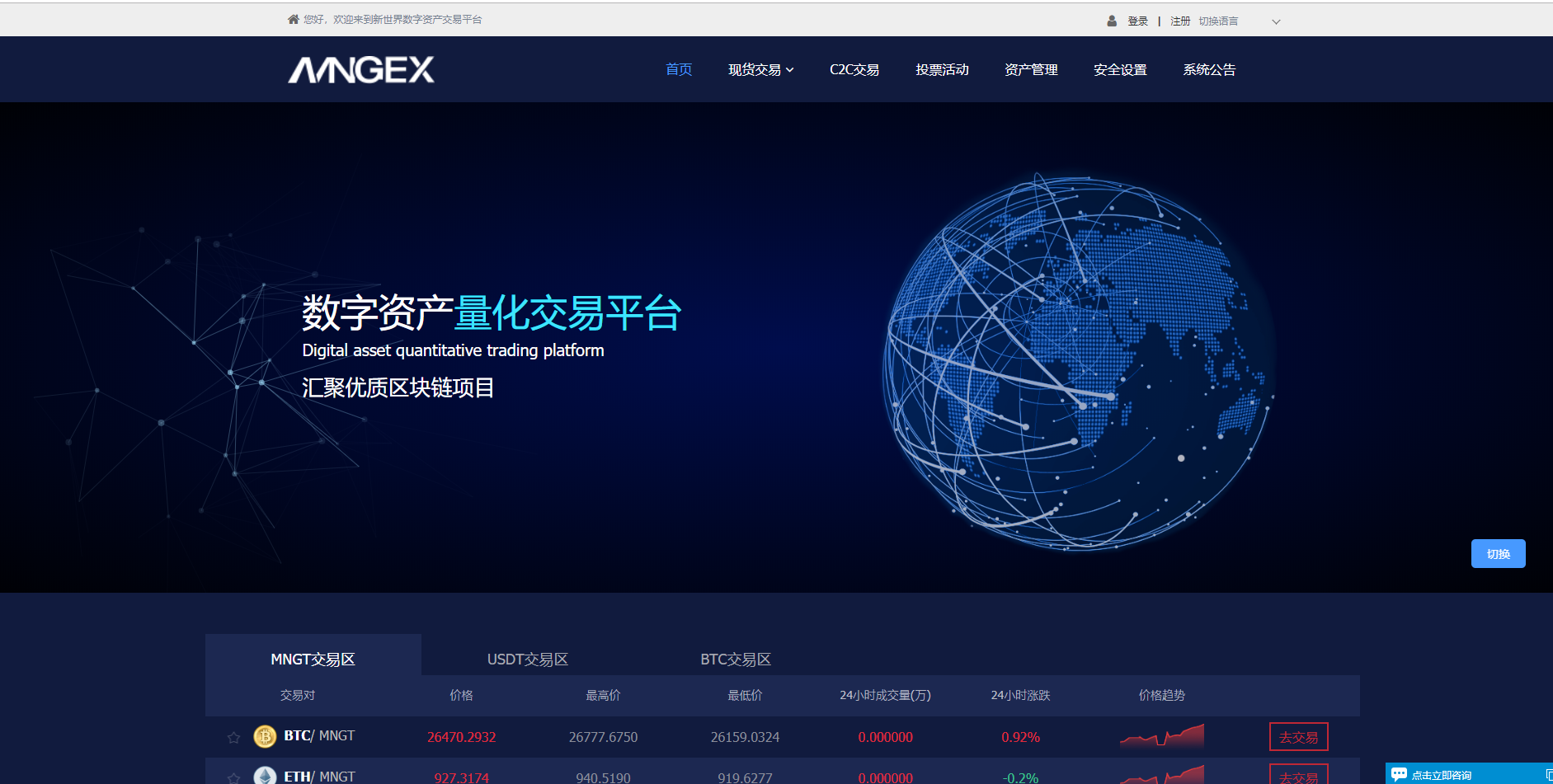Switch to the USDT交易区 tab
The image size is (1553, 784).
pyautogui.click(x=528, y=659)
